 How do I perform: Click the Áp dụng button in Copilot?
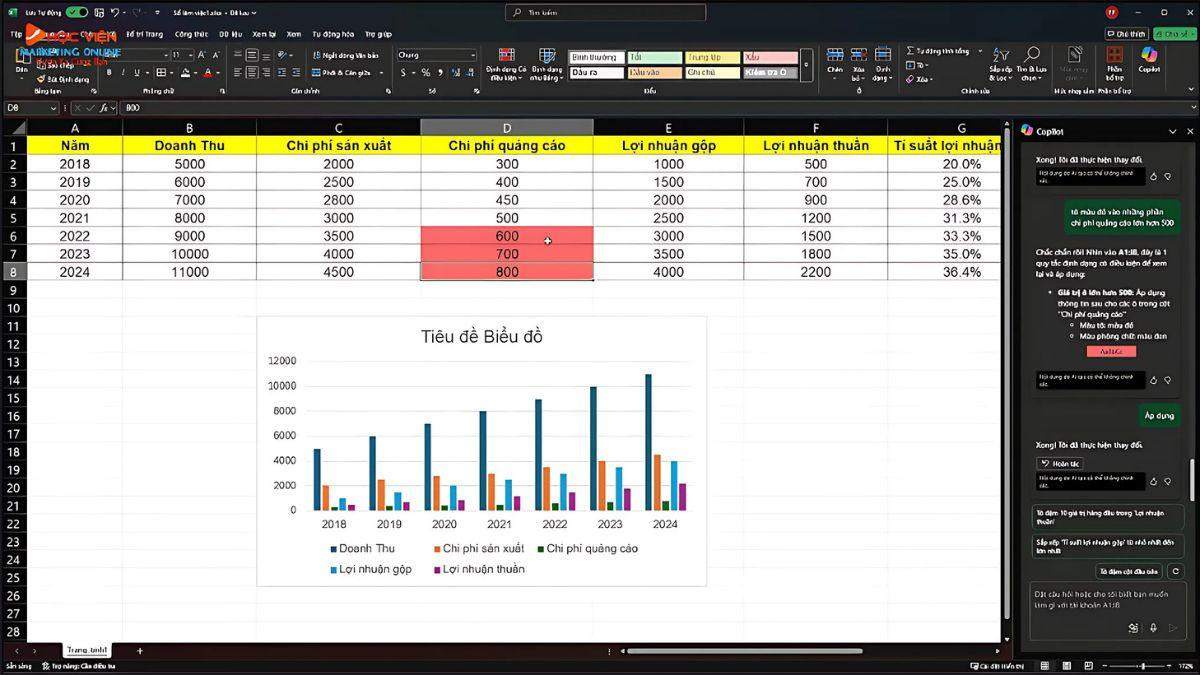[x=1160, y=415]
